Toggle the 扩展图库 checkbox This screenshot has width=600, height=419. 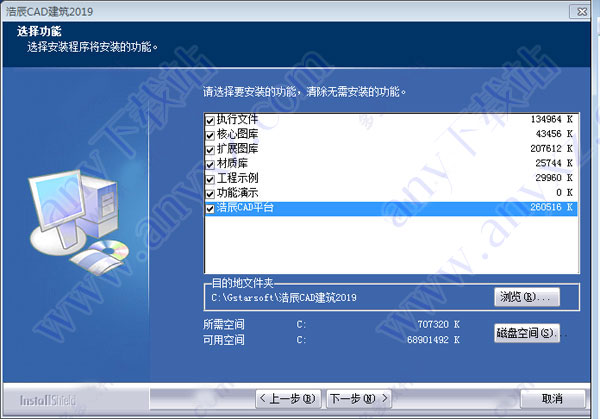pos(210,150)
